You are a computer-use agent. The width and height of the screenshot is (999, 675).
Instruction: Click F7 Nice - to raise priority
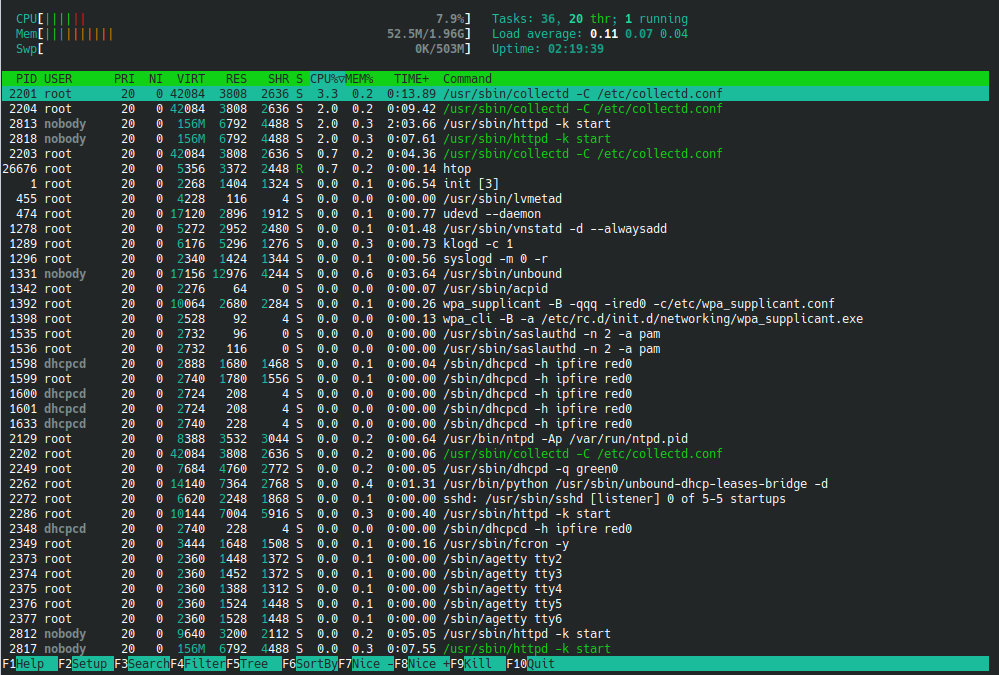point(366,664)
